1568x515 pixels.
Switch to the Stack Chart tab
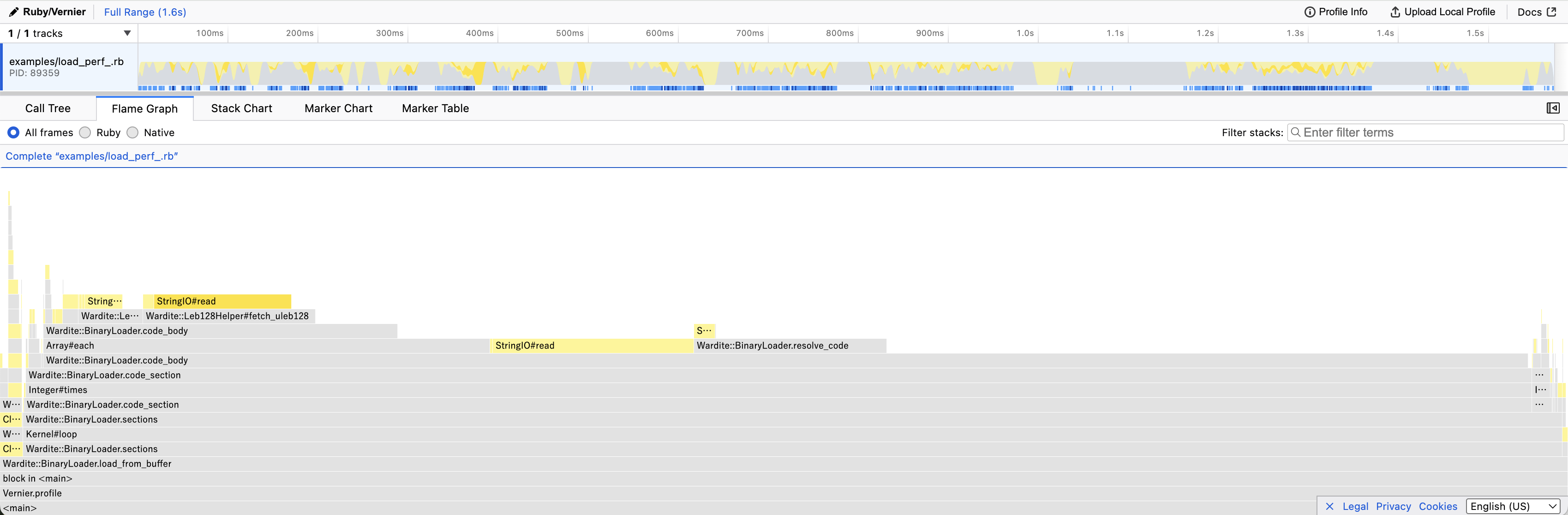(241, 108)
